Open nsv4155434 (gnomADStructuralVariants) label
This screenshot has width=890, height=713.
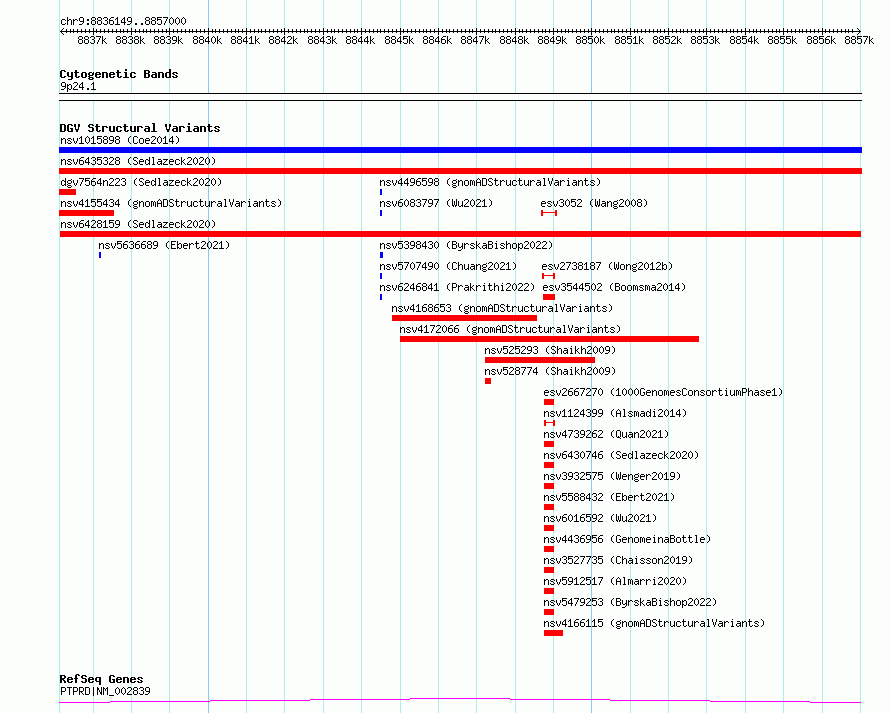click(x=171, y=203)
